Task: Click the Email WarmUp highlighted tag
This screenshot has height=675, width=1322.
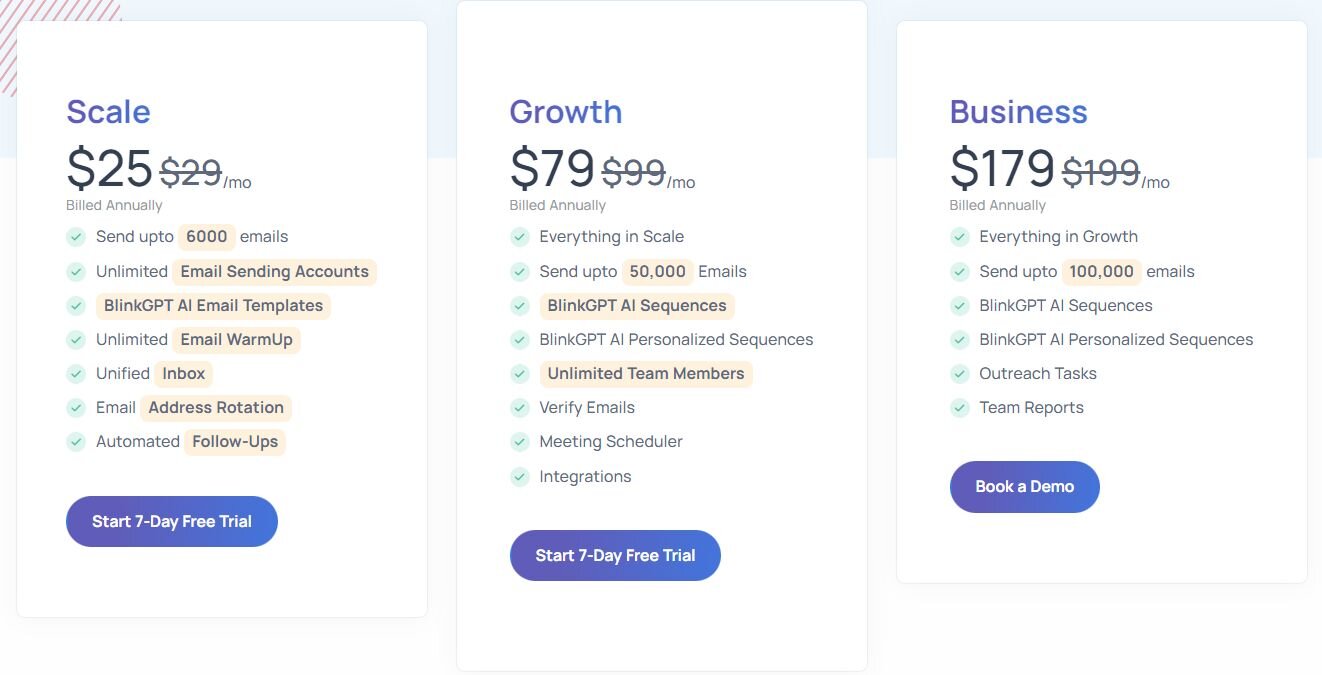Action: [x=236, y=339]
